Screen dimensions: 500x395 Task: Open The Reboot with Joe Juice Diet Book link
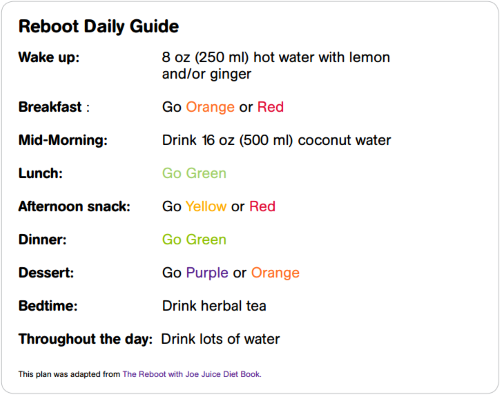click(192, 374)
